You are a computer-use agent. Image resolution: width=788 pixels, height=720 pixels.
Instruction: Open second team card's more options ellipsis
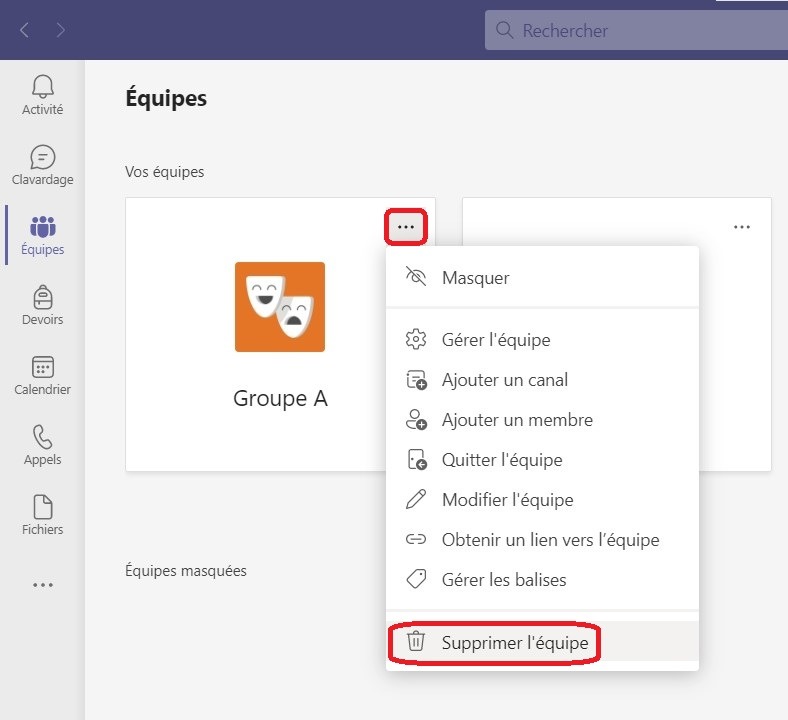pos(741,227)
